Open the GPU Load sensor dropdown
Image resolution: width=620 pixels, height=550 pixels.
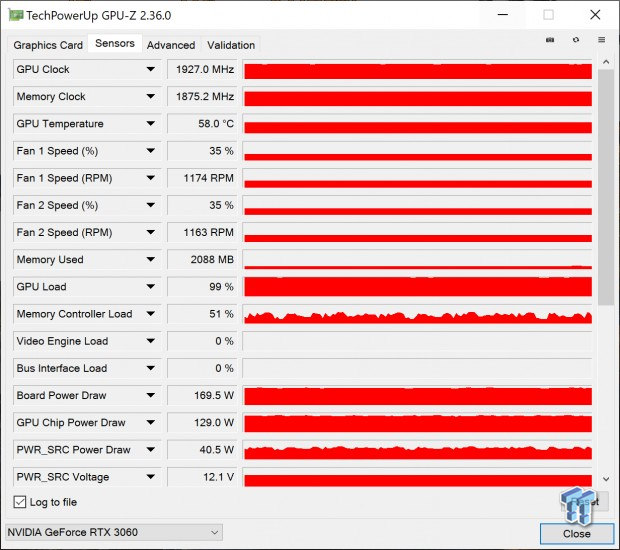coord(151,287)
